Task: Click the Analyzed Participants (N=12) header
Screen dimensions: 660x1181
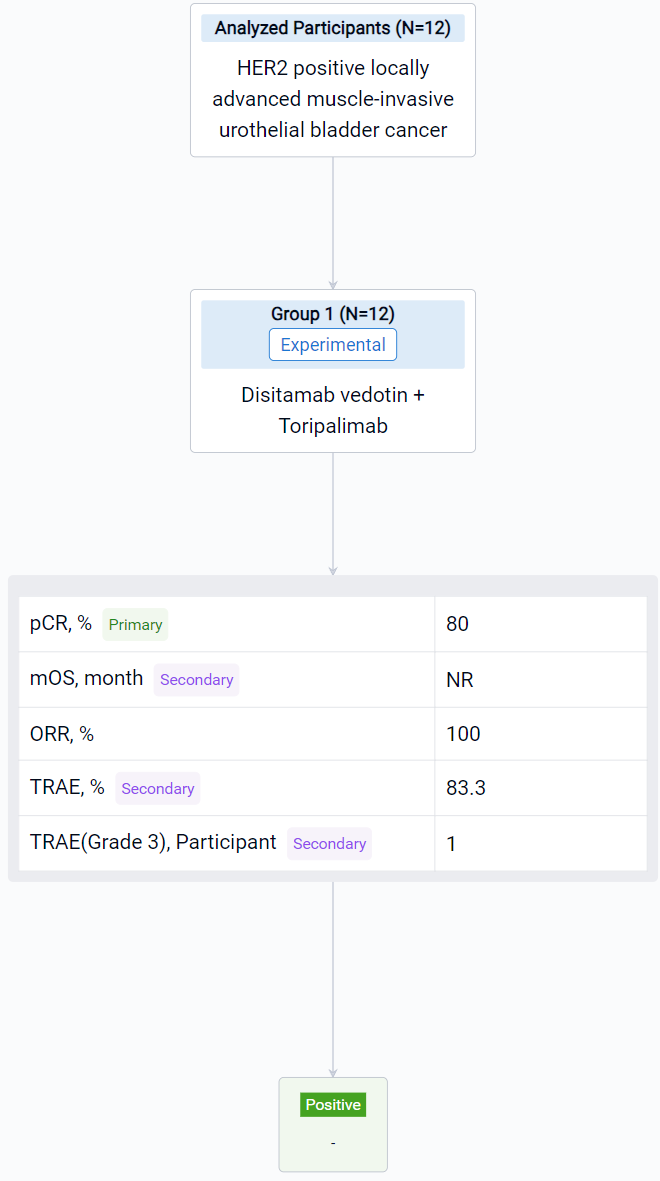Action: (332, 28)
